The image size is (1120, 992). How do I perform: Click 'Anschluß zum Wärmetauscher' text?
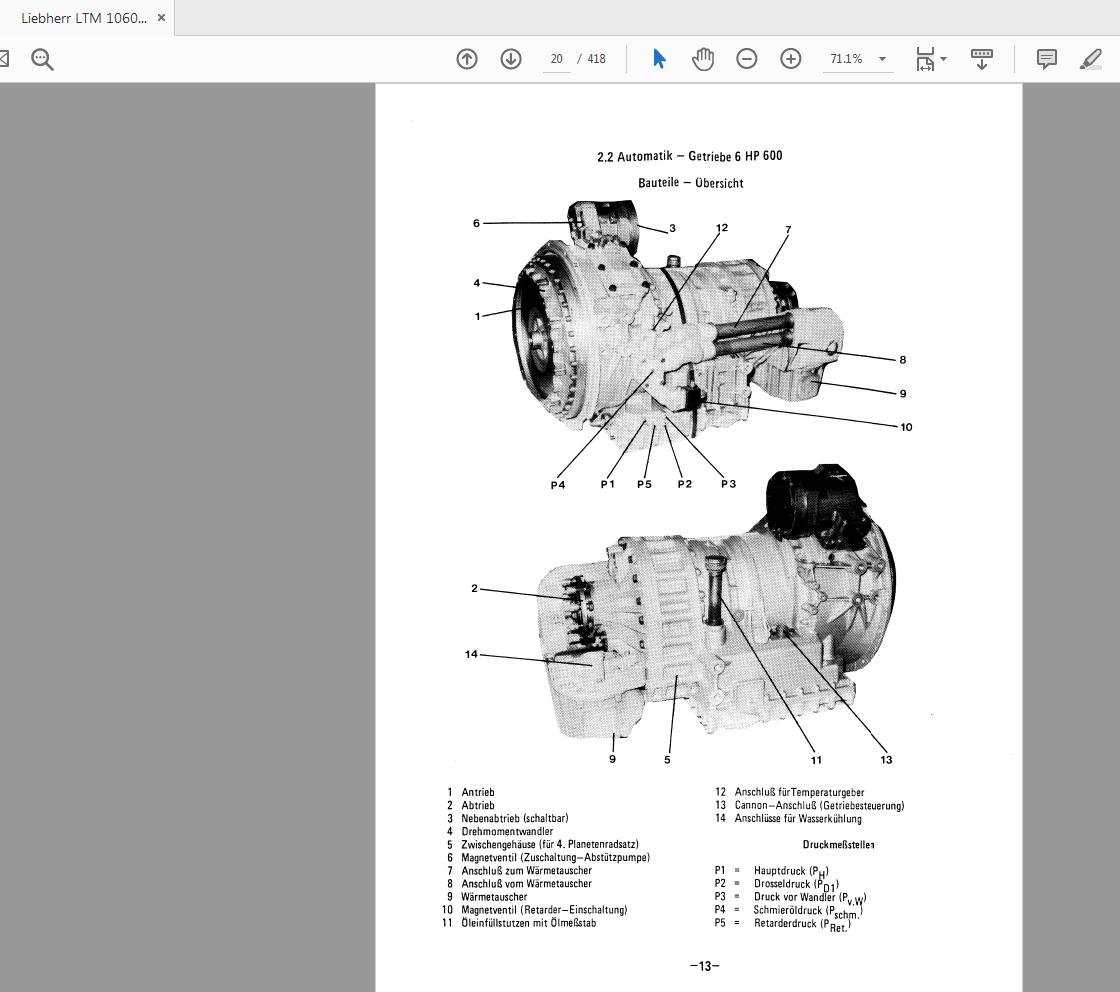tap(526, 871)
